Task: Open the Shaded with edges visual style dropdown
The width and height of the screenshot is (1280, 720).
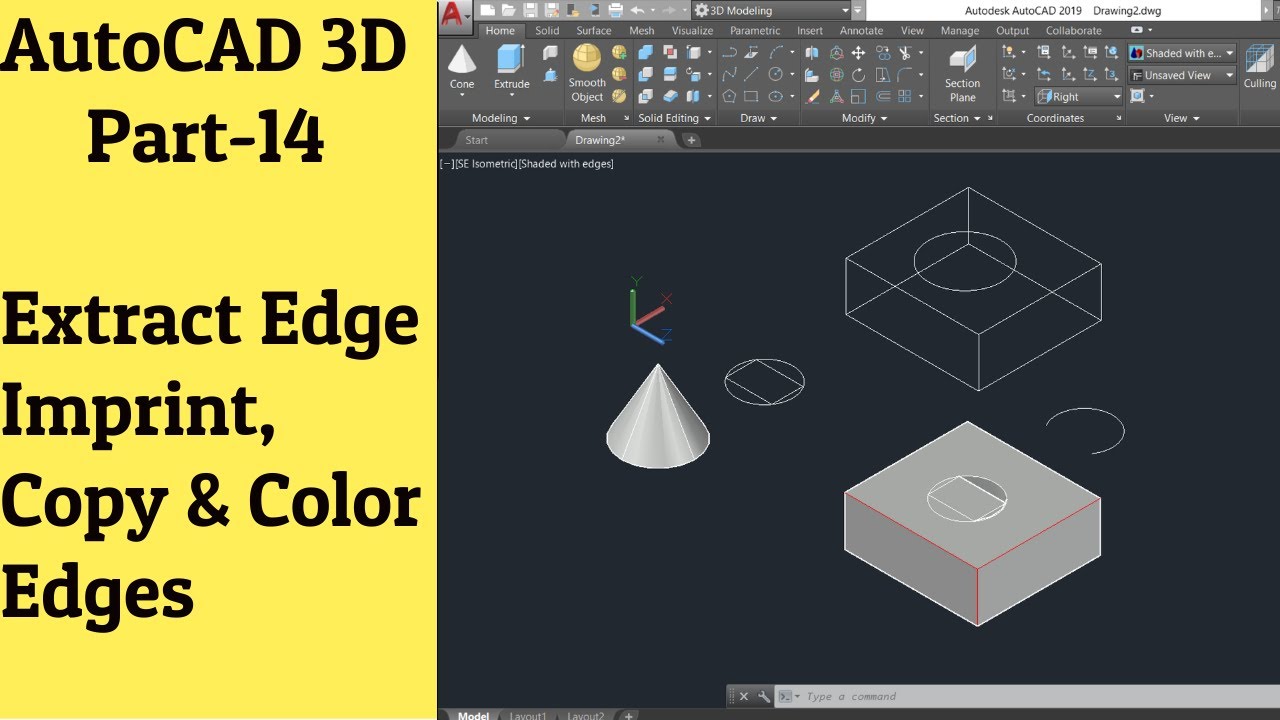Action: coord(1182,53)
